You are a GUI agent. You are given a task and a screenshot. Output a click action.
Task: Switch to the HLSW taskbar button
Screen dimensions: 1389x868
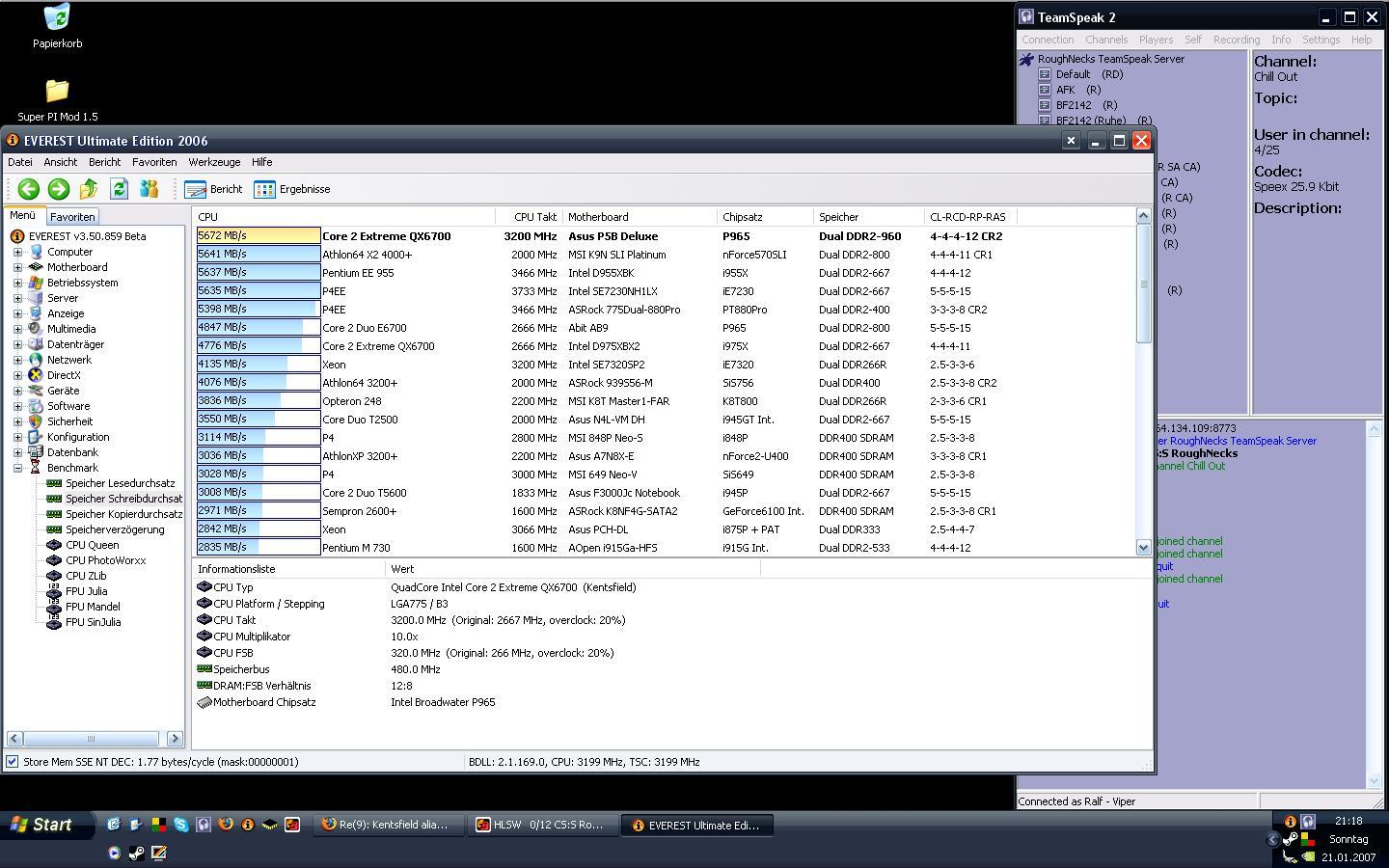544,825
